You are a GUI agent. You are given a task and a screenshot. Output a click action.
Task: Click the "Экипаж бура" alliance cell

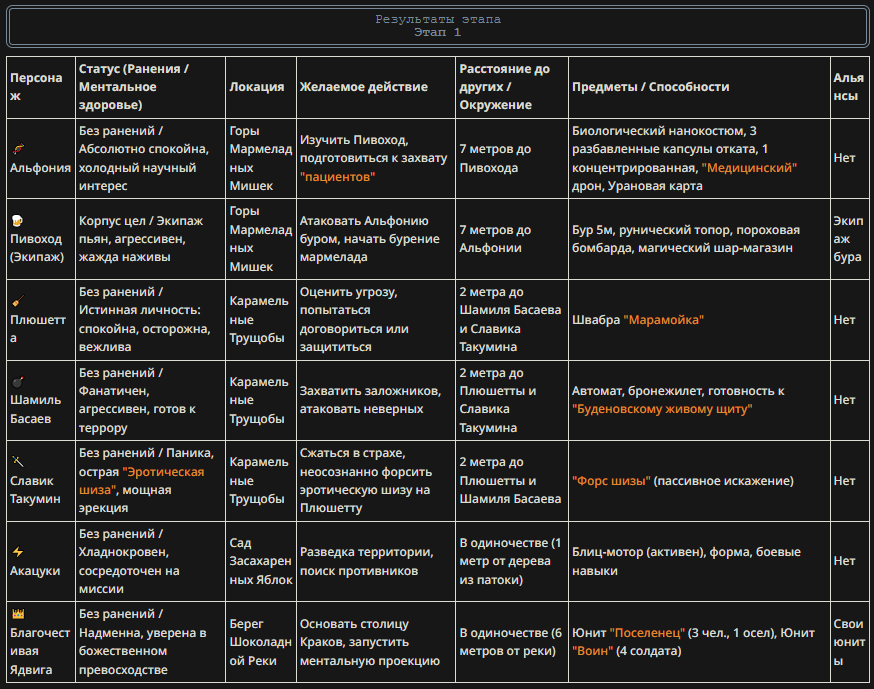[847, 239]
